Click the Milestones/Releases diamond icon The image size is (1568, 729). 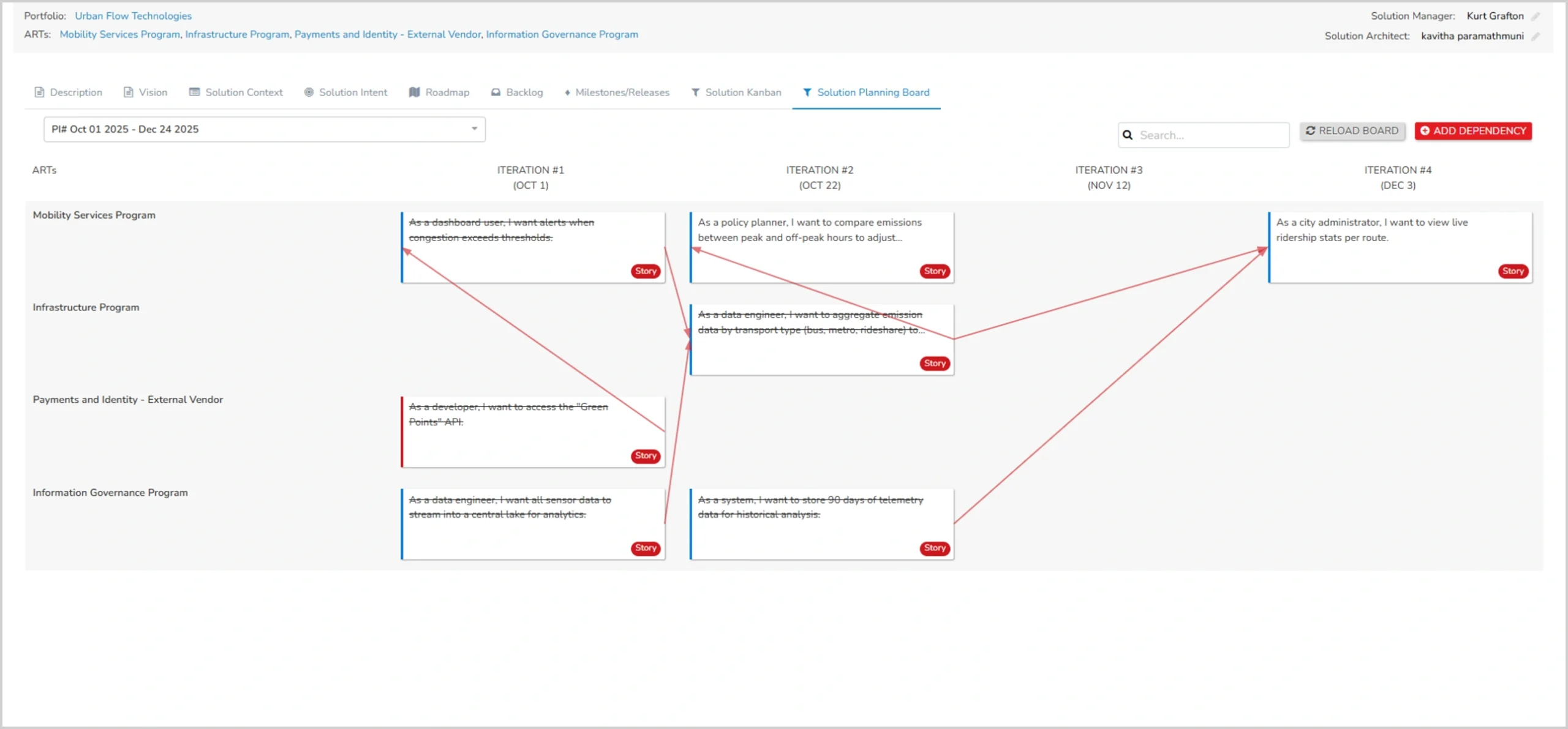[x=567, y=92]
